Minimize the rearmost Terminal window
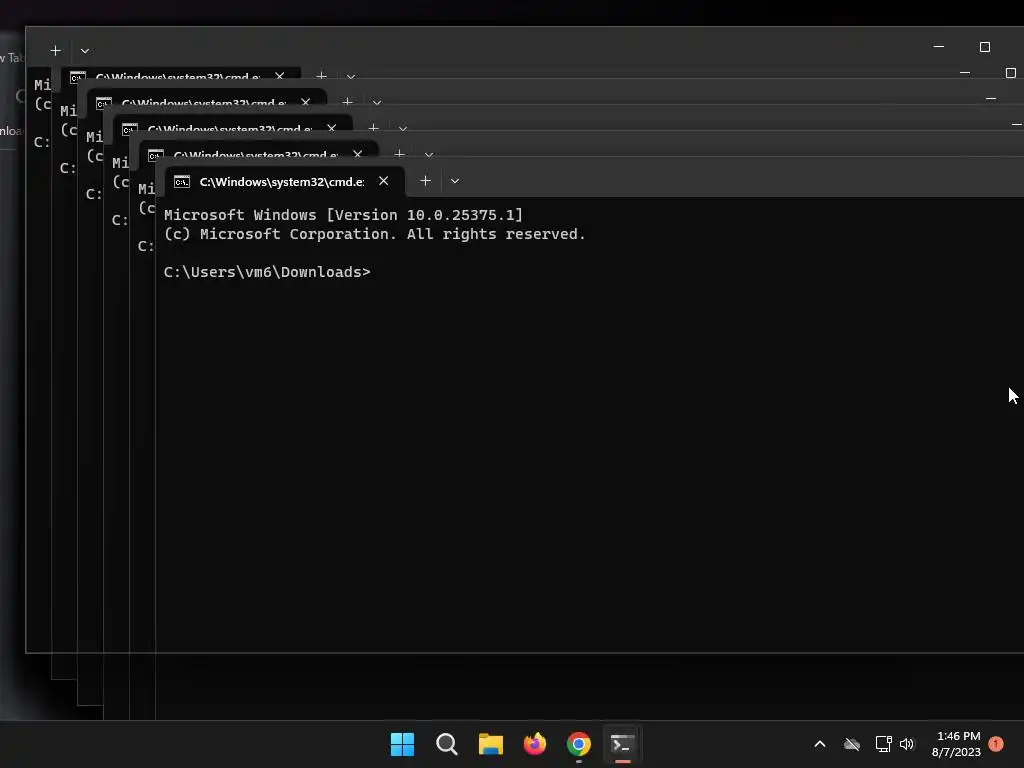Screen dimensions: 1024x768 [939, 47]
